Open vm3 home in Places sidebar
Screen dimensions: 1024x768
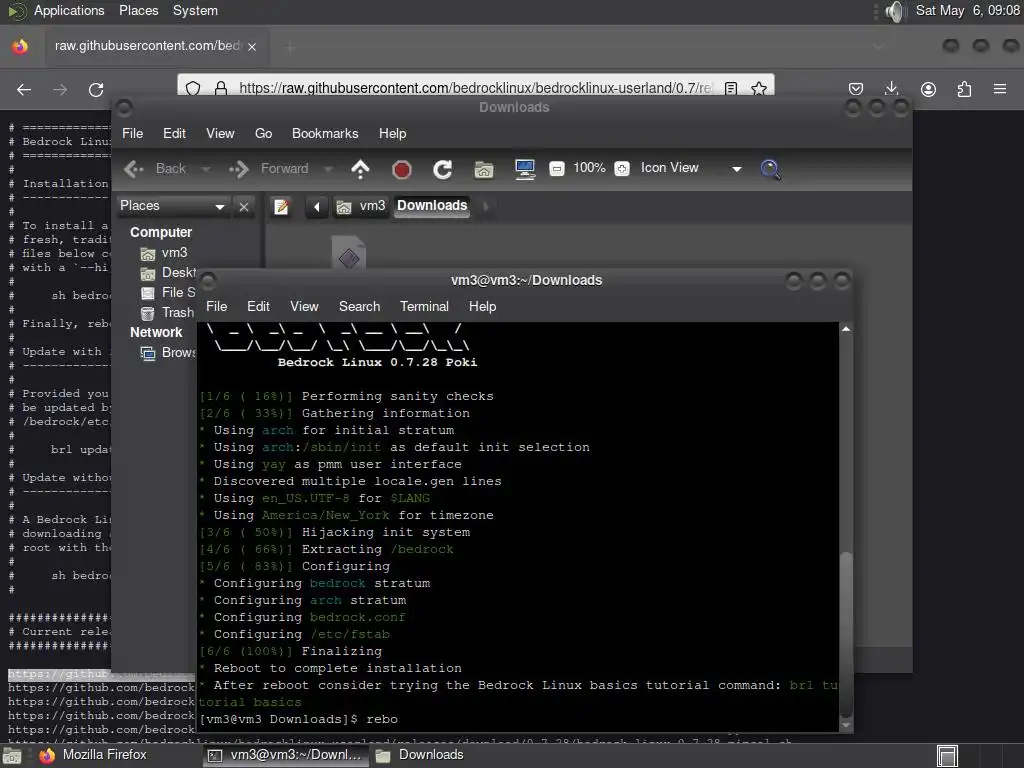pos(164,253)
